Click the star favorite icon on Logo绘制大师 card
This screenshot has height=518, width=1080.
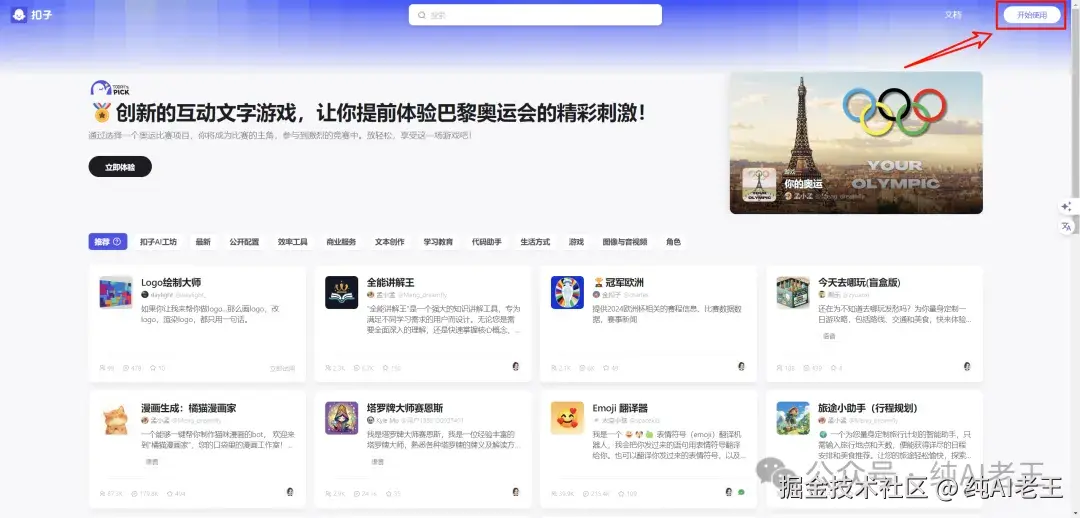[x=152, y=368]
